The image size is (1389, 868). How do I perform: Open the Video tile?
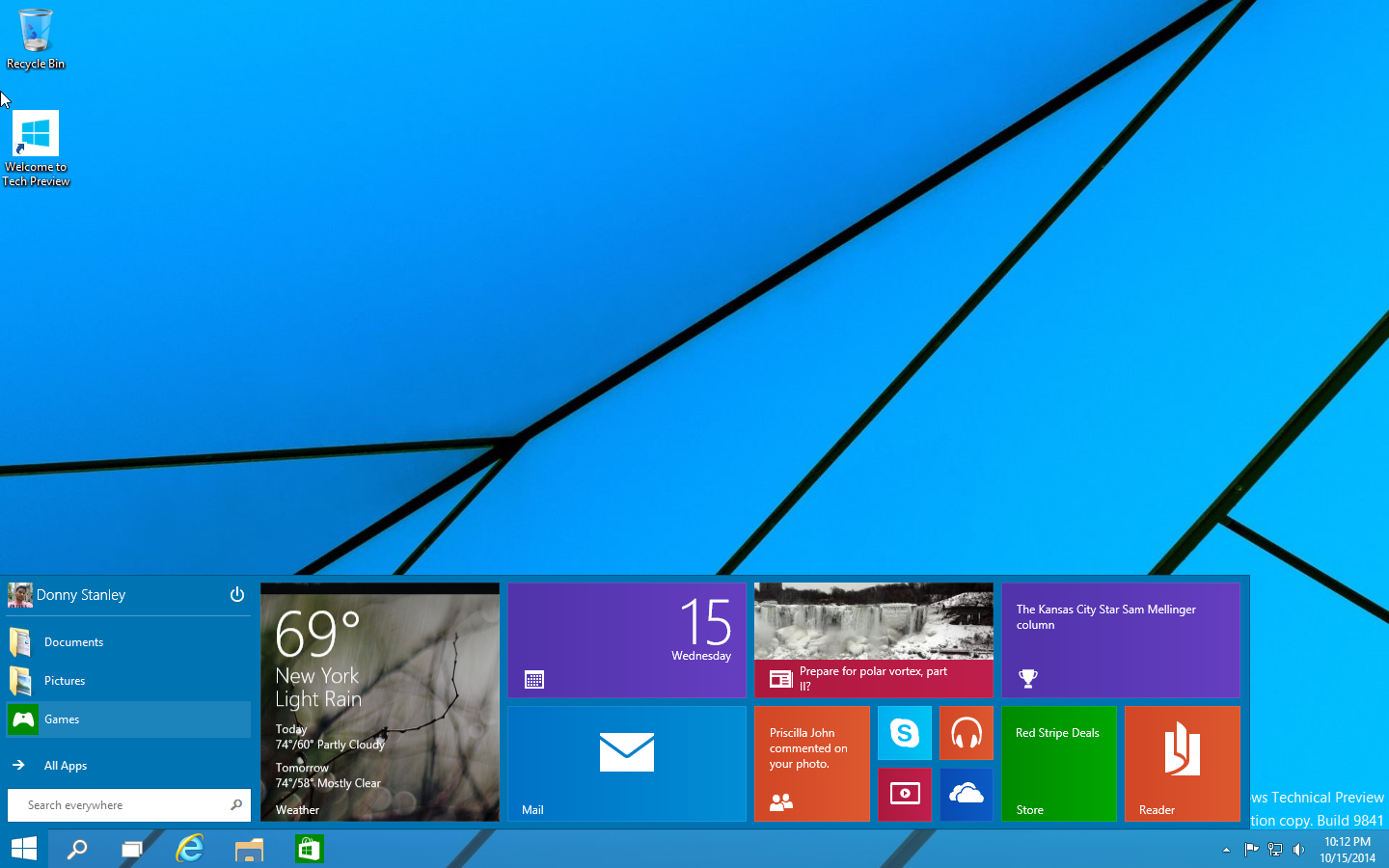904,794
